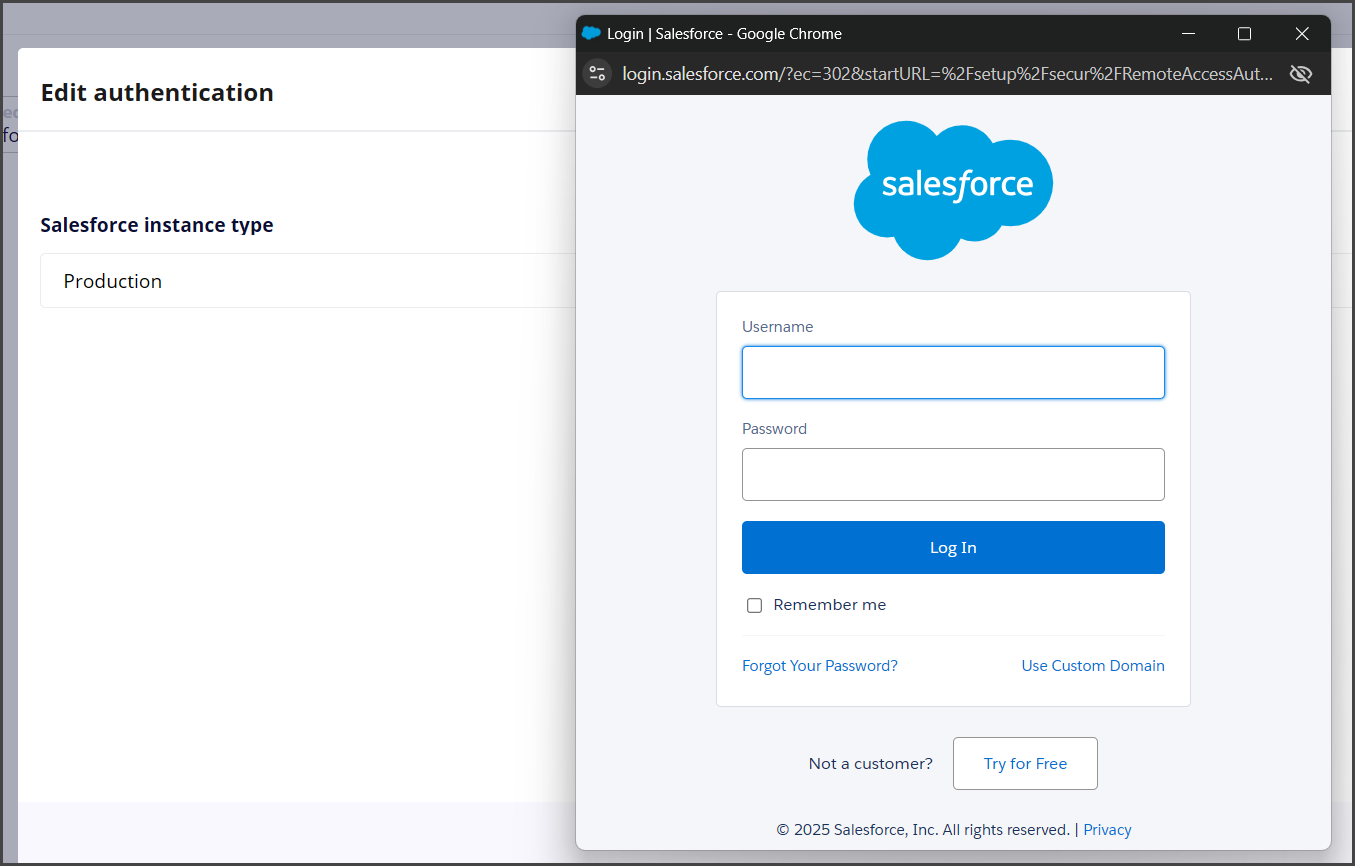Open the Privacy link in the footer
Screen dimensions: 1355x866
[1107, 830]
